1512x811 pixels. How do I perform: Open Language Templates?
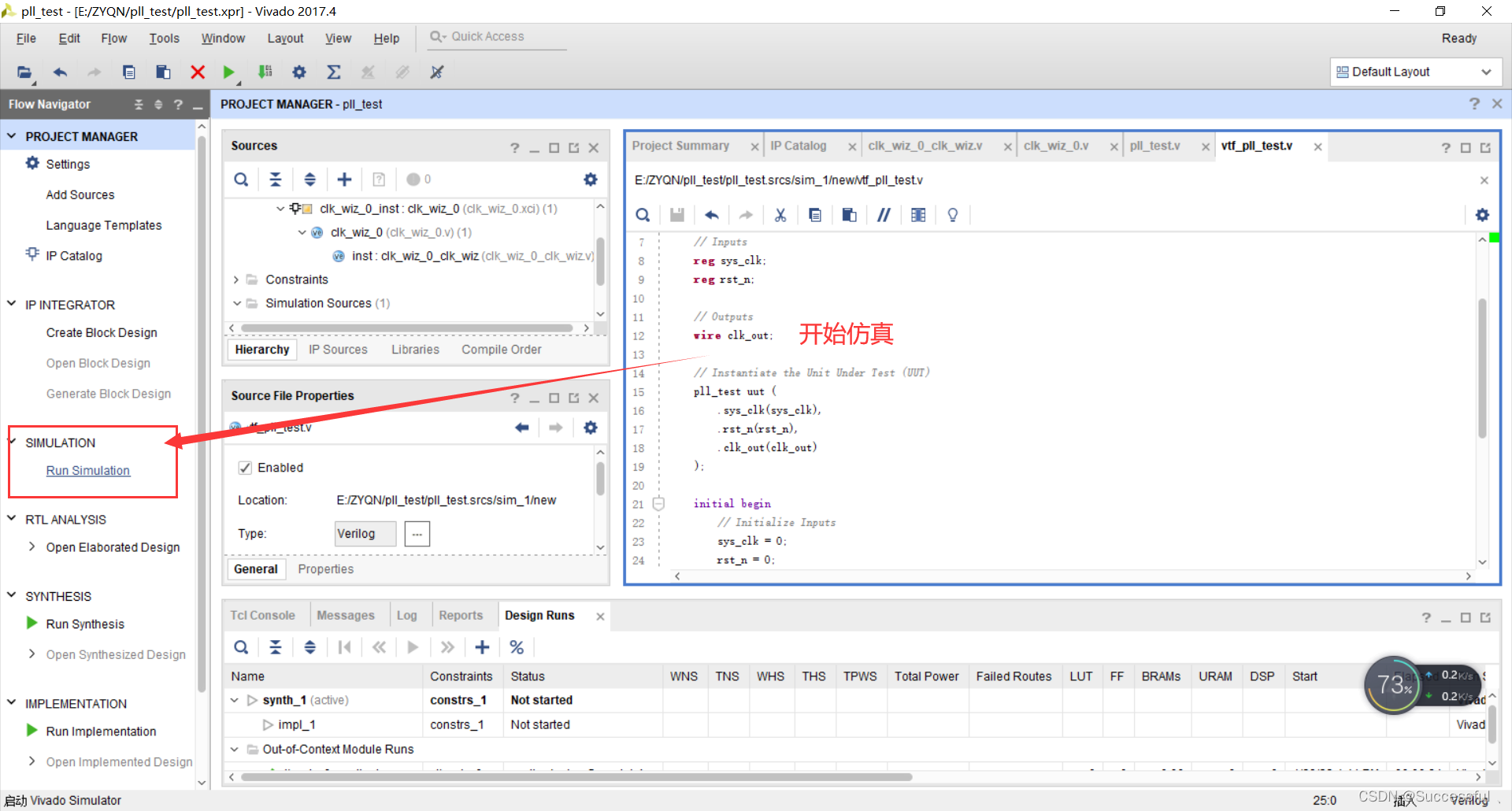(x=103, y=225)
